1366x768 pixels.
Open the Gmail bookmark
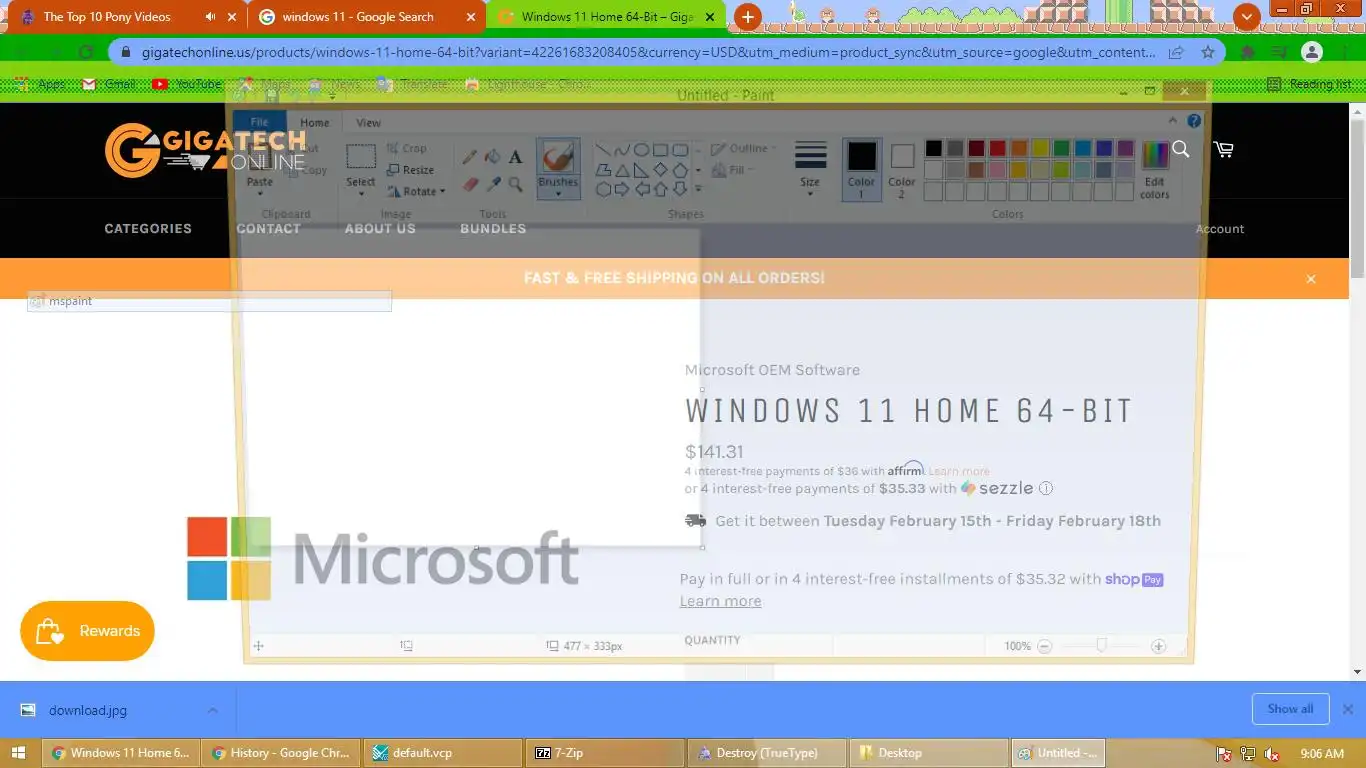109,84
